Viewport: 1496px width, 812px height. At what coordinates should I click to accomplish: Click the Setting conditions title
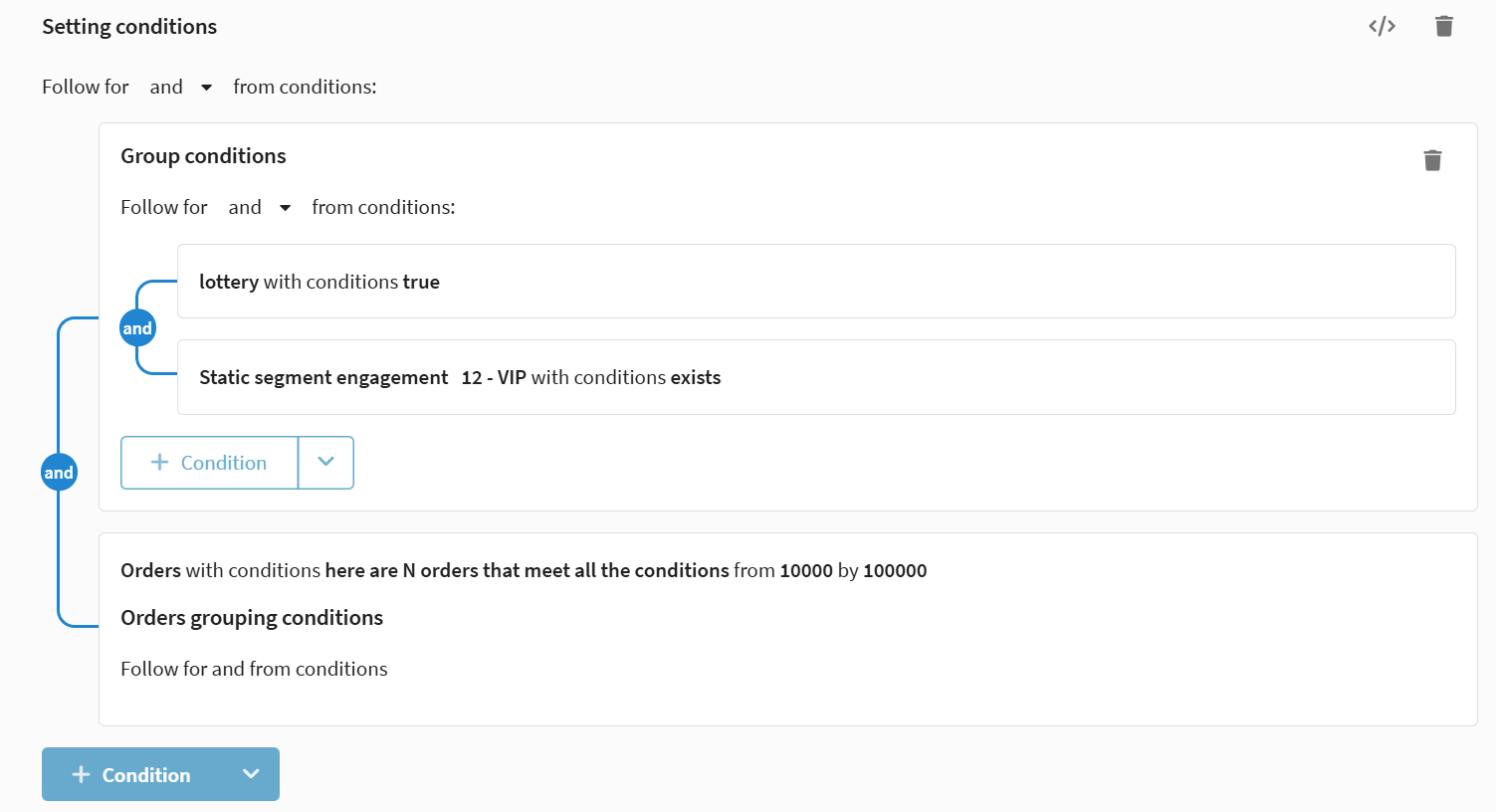[x=129, y=27]
